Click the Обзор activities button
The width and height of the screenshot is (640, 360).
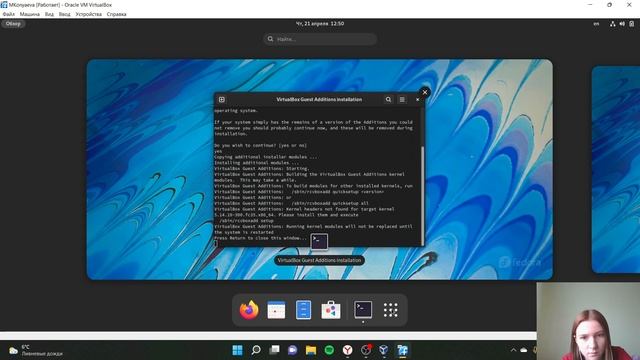click(13, 24)
